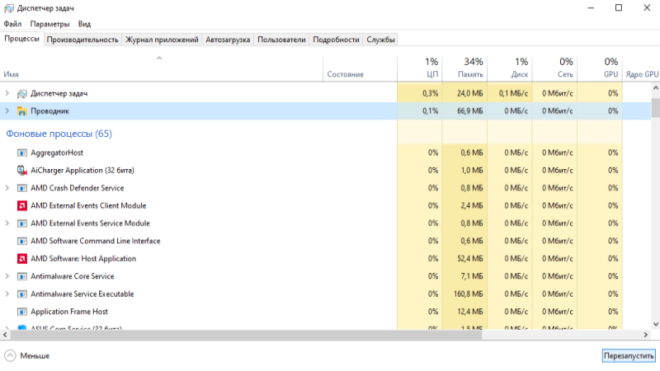Image resolution: width=660 pixels, height=371 pixels.
Task: Sort by the Диск column header
Action: tap(510, 68)
